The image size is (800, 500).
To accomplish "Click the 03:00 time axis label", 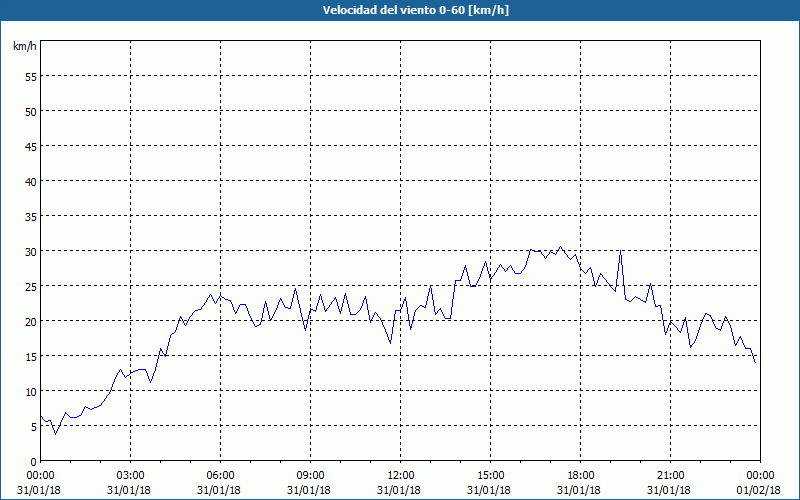I will point(131,476).
